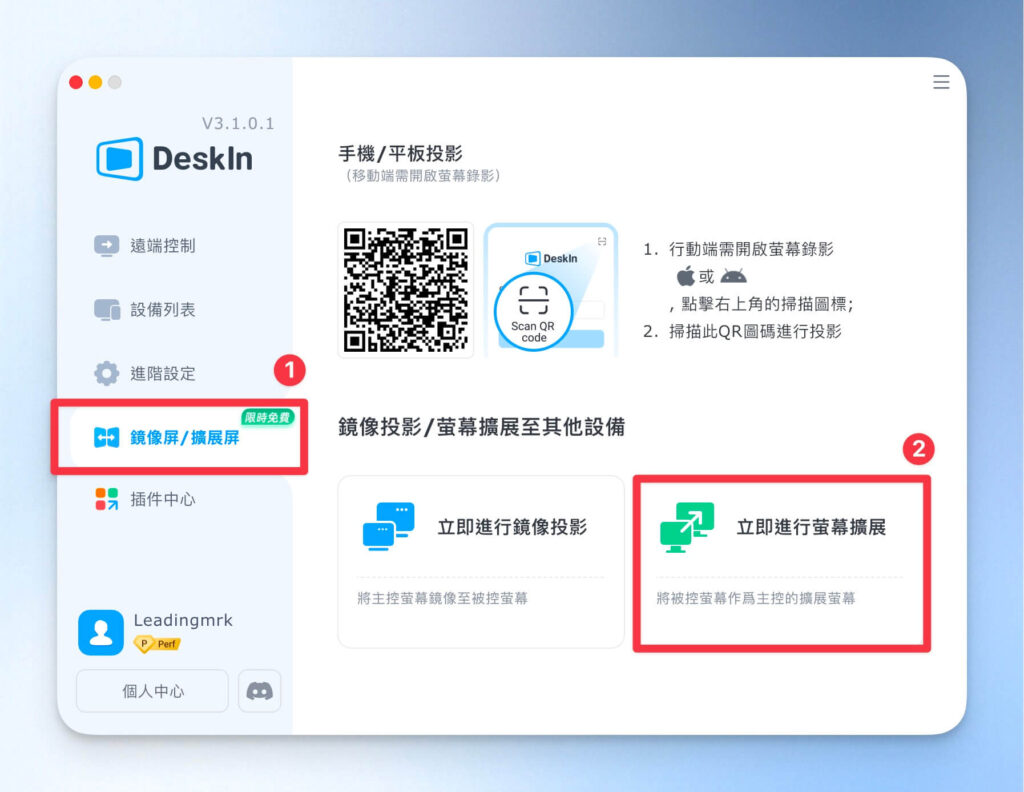Select the 鏡像屏/擴展屏 tab
This screenshot has width=1024, height=792.
pos(180,437)
